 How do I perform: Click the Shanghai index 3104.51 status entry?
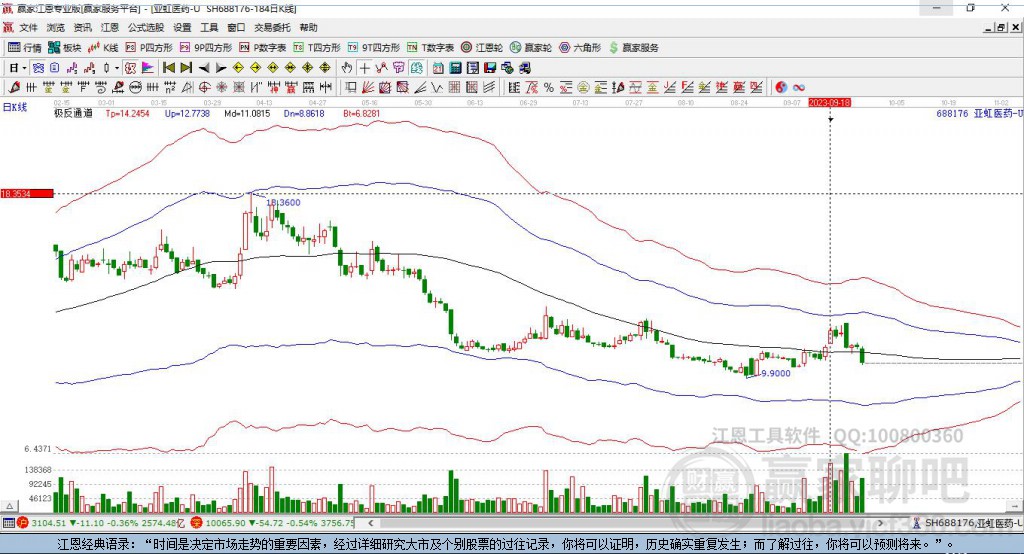point(101,523)
